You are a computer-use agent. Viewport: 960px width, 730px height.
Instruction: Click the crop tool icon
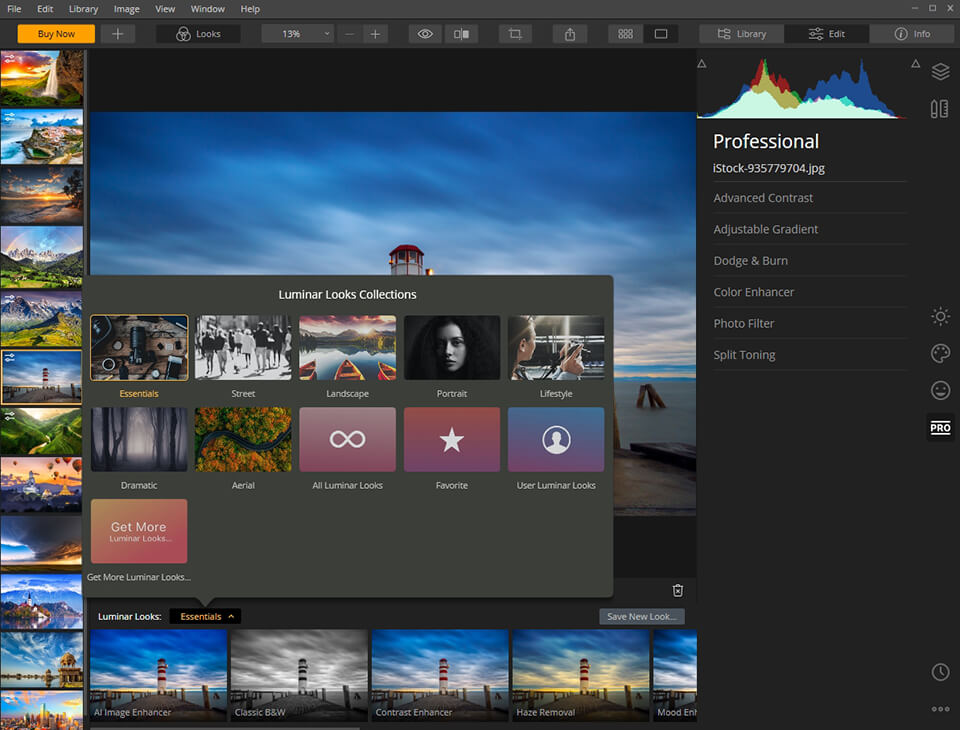[x=515, y=34]
